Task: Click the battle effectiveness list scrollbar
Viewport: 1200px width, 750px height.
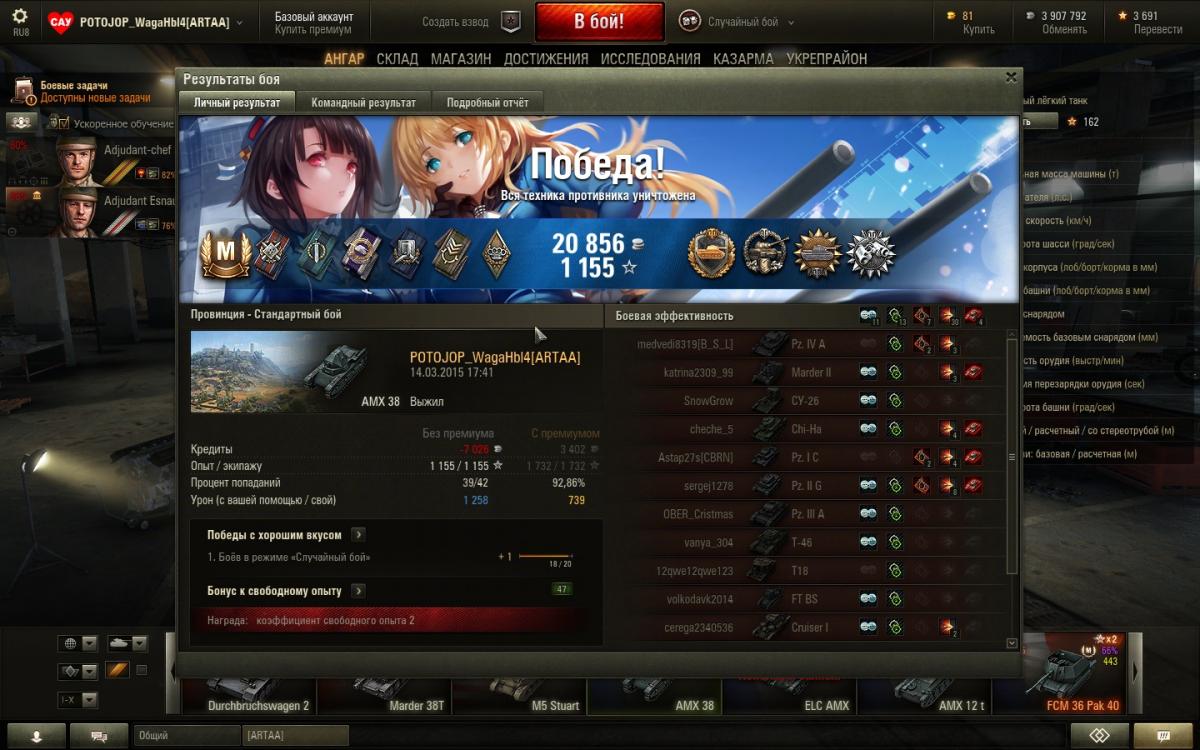Action: 1011,492
